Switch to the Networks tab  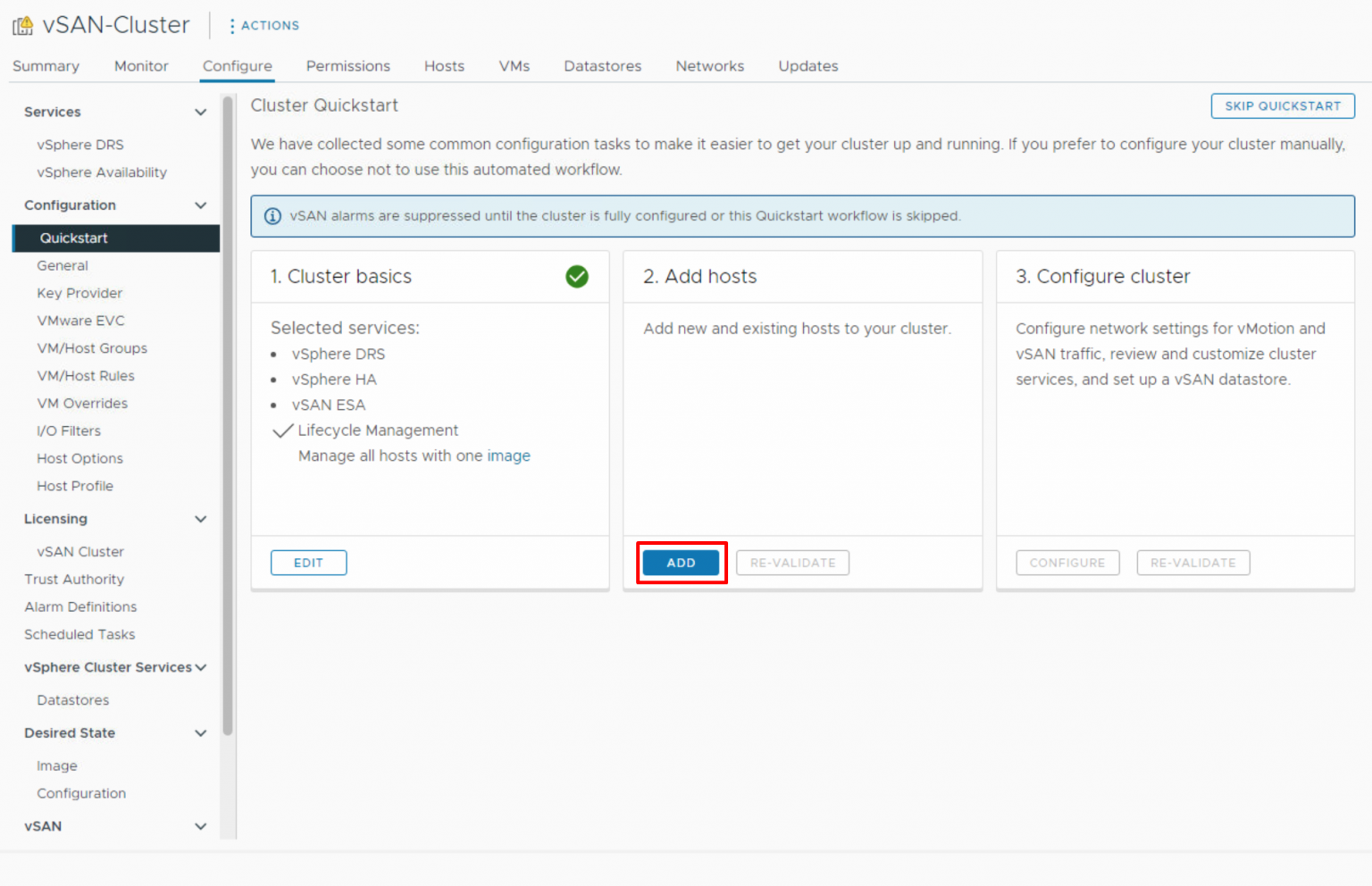(709, 65)
